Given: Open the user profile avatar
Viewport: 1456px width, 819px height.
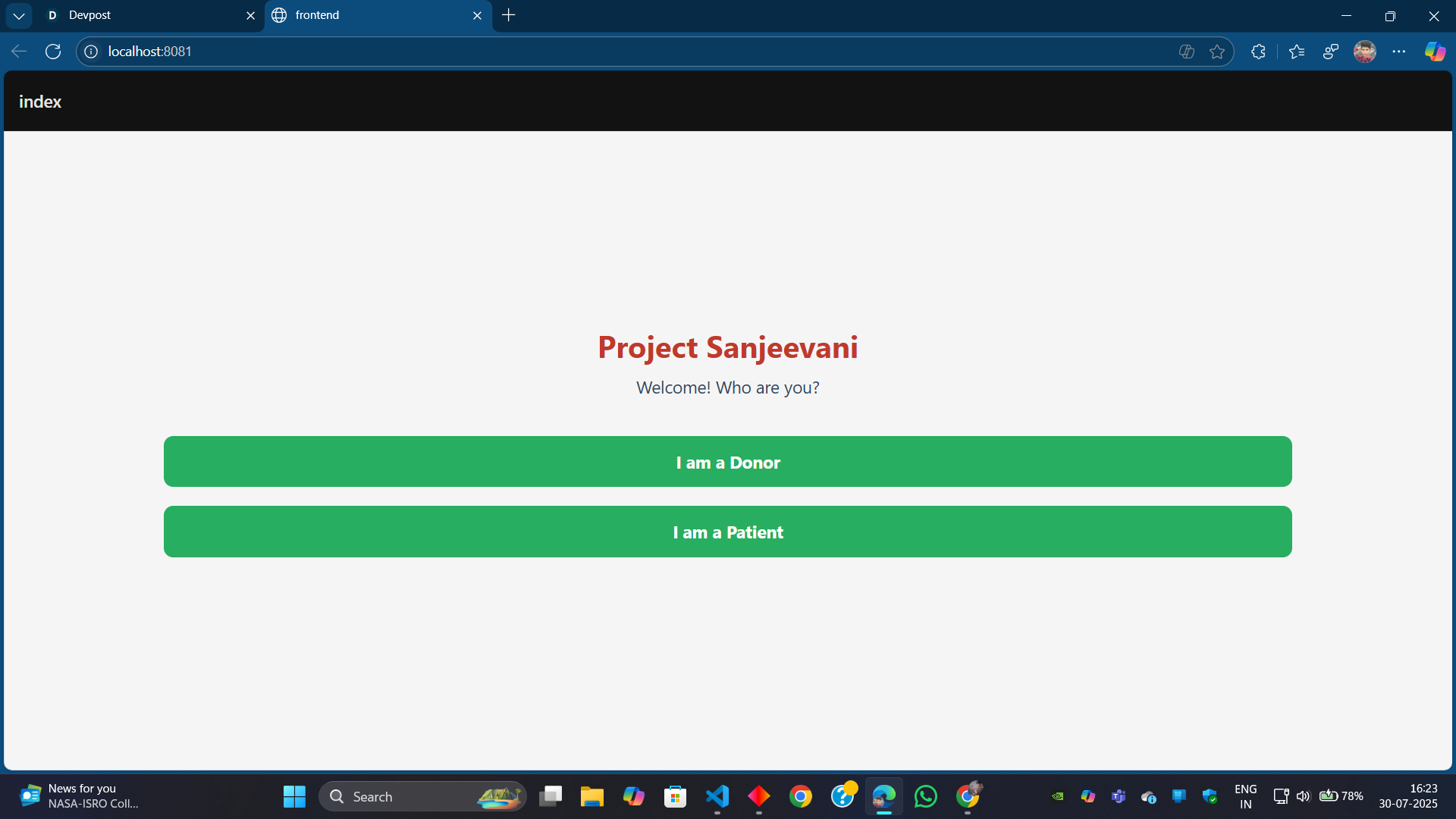Looking at the screenshot, I should tap(1365, 52).
